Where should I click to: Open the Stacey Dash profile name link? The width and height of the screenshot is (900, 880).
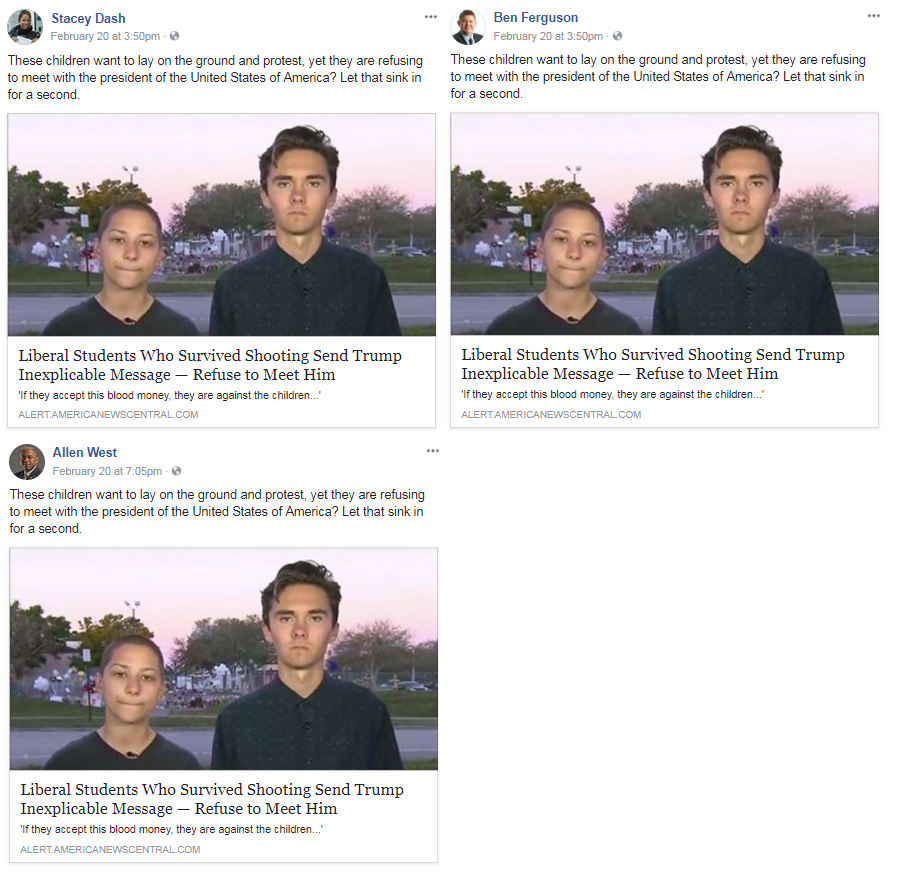coord(88,18)
